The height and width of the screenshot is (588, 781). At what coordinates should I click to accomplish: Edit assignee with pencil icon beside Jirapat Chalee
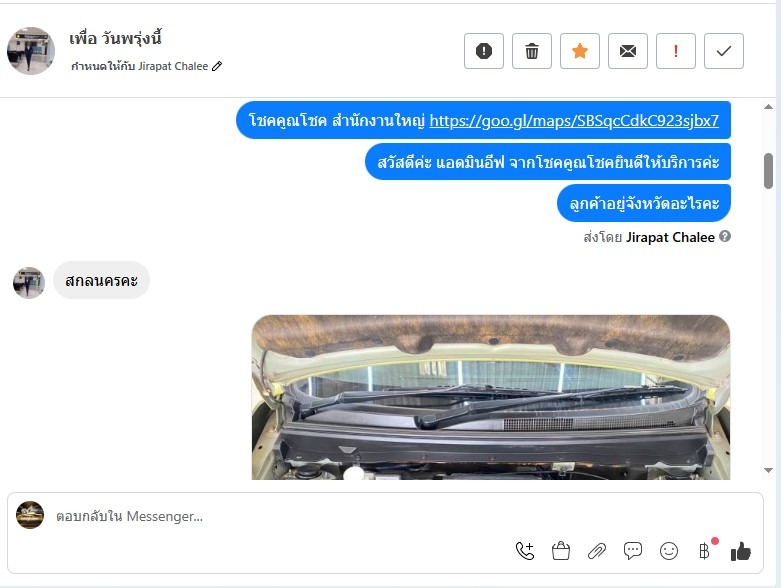pyautogui.click(x=217, y=66)
